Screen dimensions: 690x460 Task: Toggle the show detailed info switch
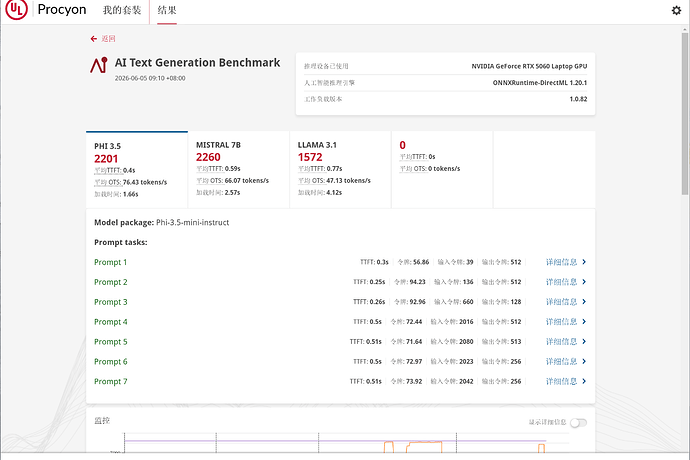(578, 423)
